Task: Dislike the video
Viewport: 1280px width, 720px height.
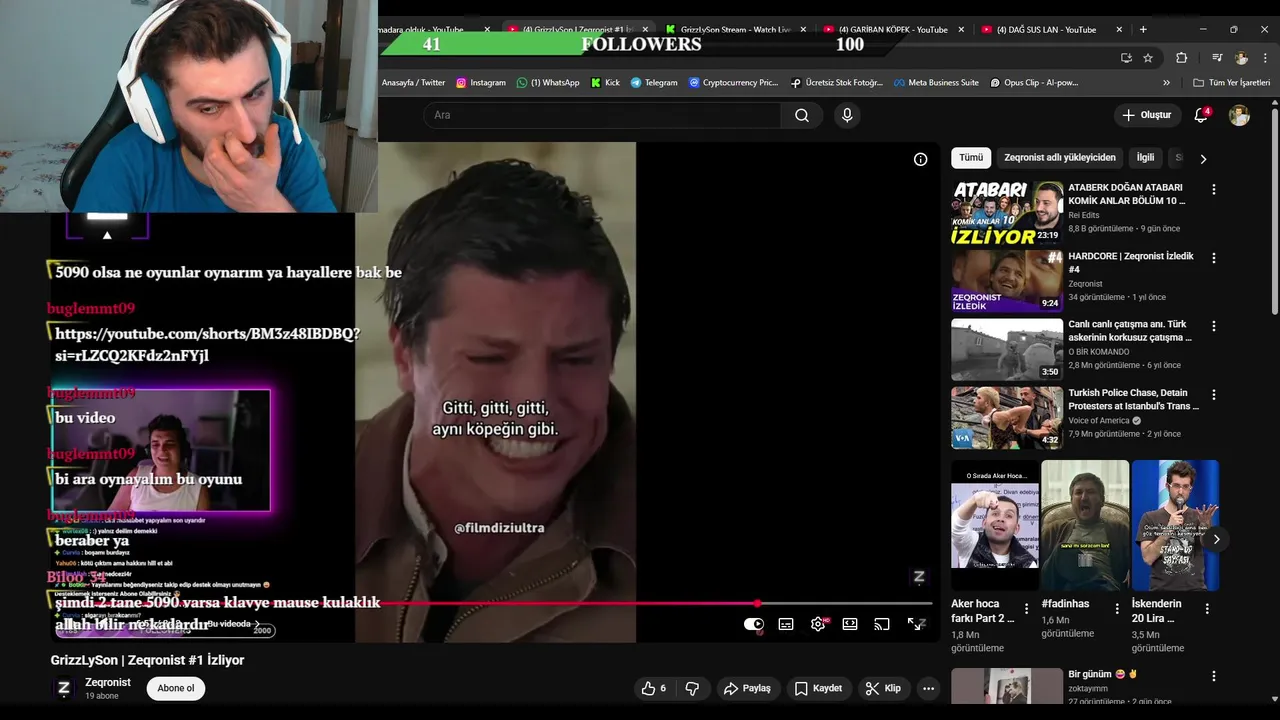Action: pos(692,688)
